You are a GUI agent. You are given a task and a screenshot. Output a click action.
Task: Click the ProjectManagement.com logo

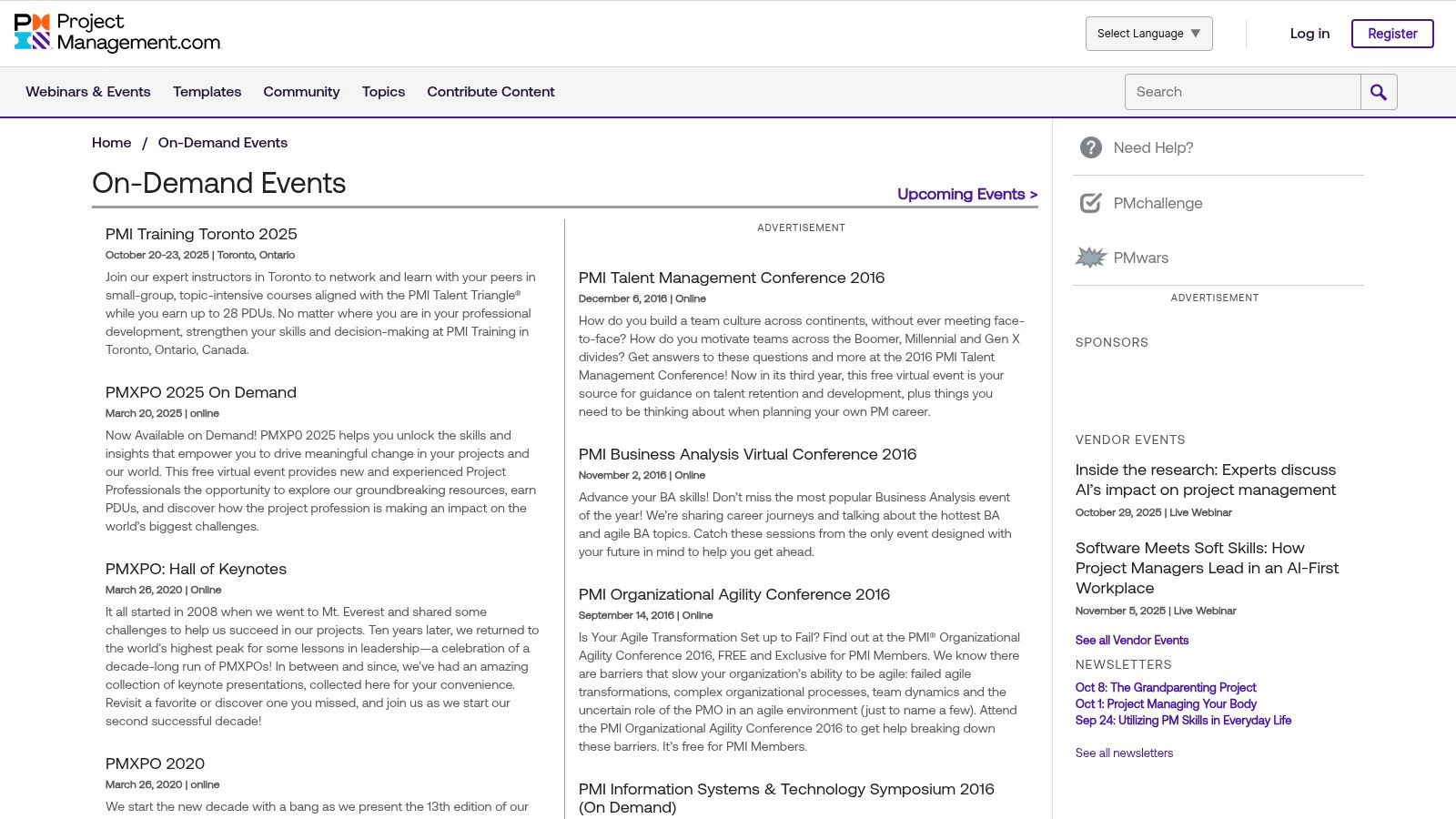(118, 32)
